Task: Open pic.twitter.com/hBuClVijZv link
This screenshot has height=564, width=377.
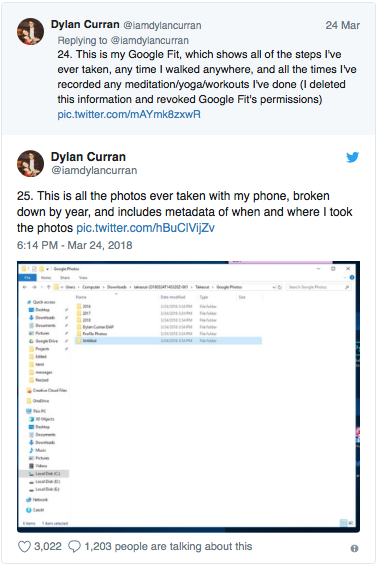Action: [x=145, y=228]
